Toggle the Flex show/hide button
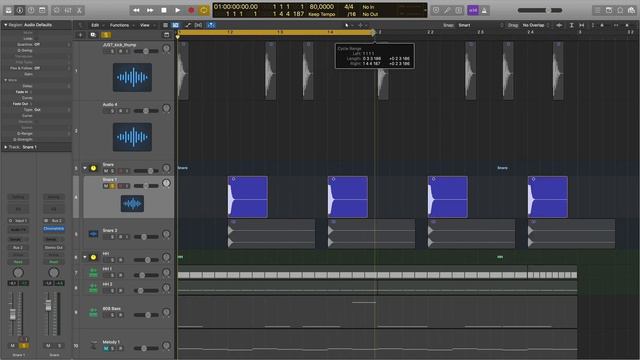Image resolution: width=640 pixels, height=360 pixels. click(x=198, y=25)
